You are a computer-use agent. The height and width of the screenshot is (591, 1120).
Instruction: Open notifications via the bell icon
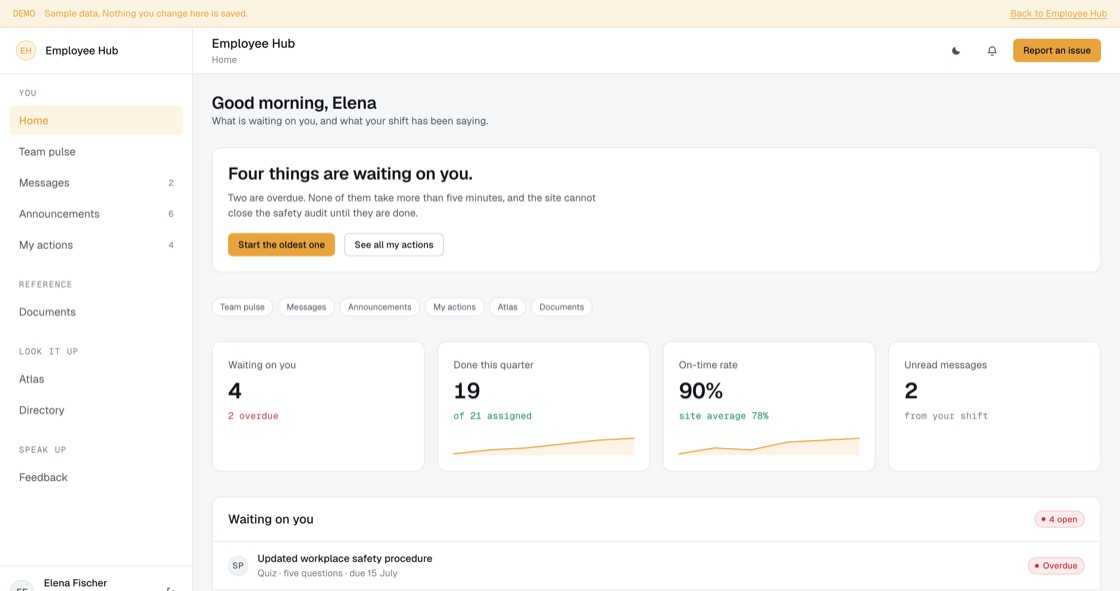point(992,51)
